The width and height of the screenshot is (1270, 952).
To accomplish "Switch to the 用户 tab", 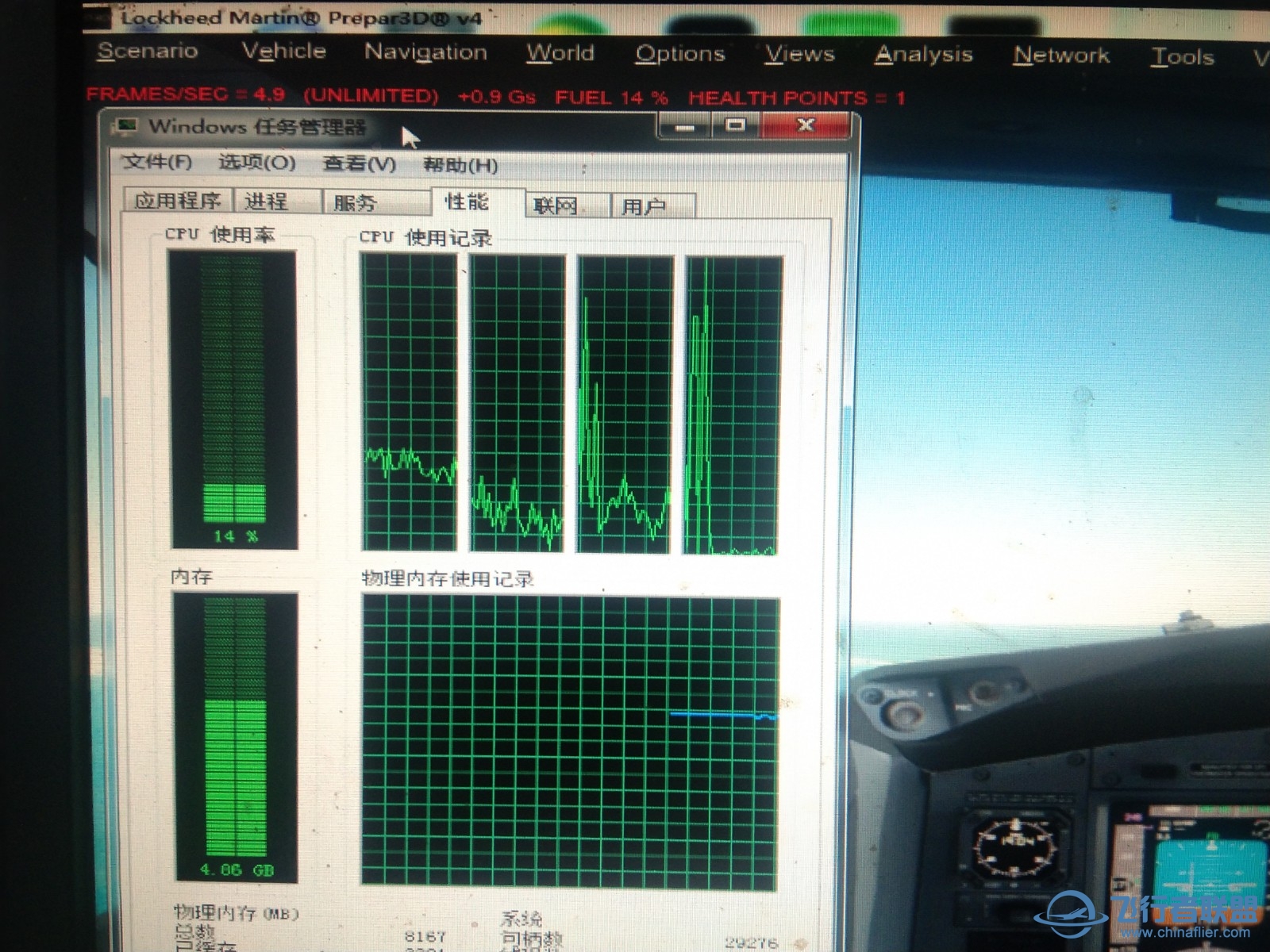I will (652, 207).
